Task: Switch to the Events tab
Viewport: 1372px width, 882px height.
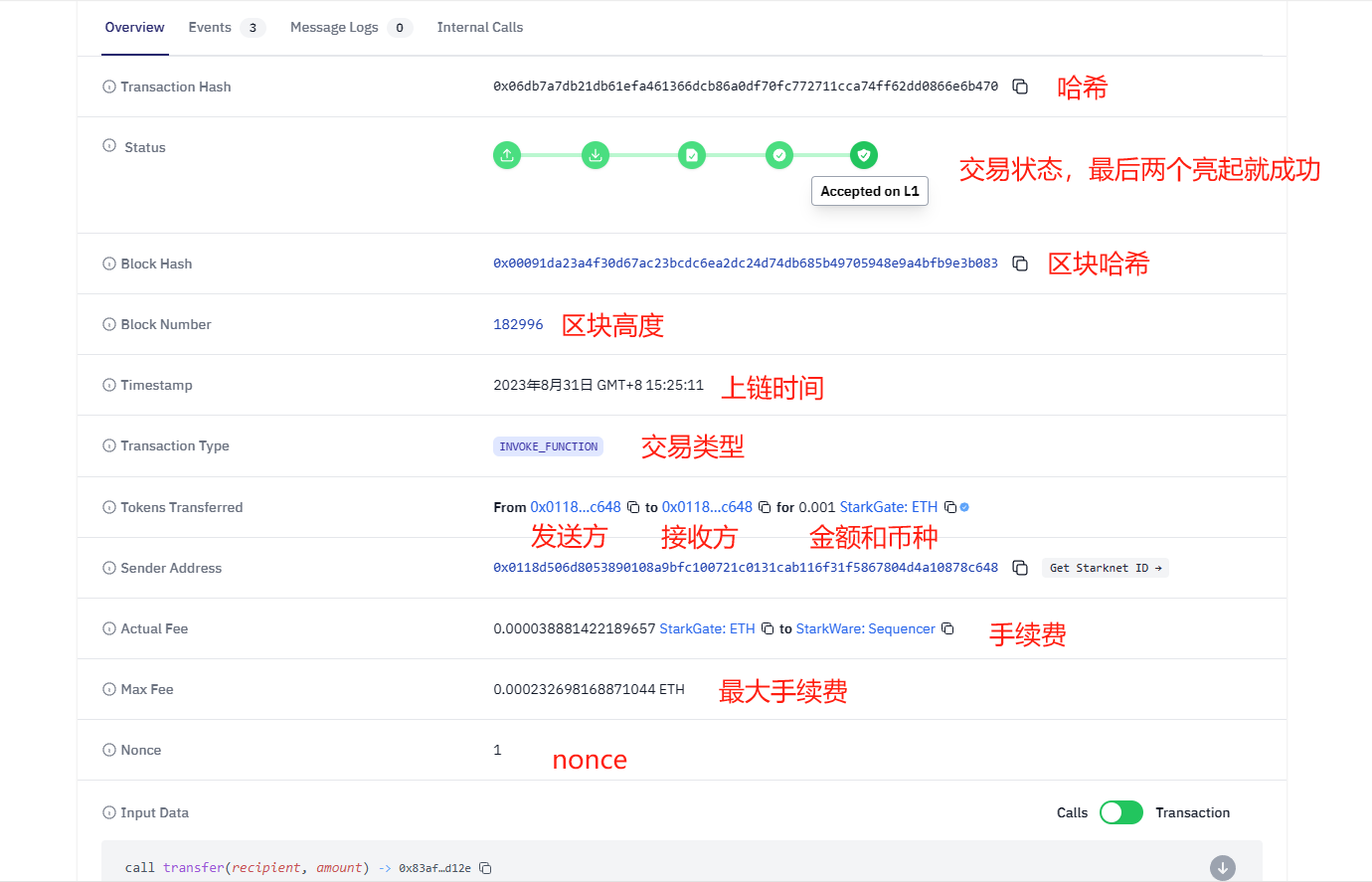Action: click(210, 27)
